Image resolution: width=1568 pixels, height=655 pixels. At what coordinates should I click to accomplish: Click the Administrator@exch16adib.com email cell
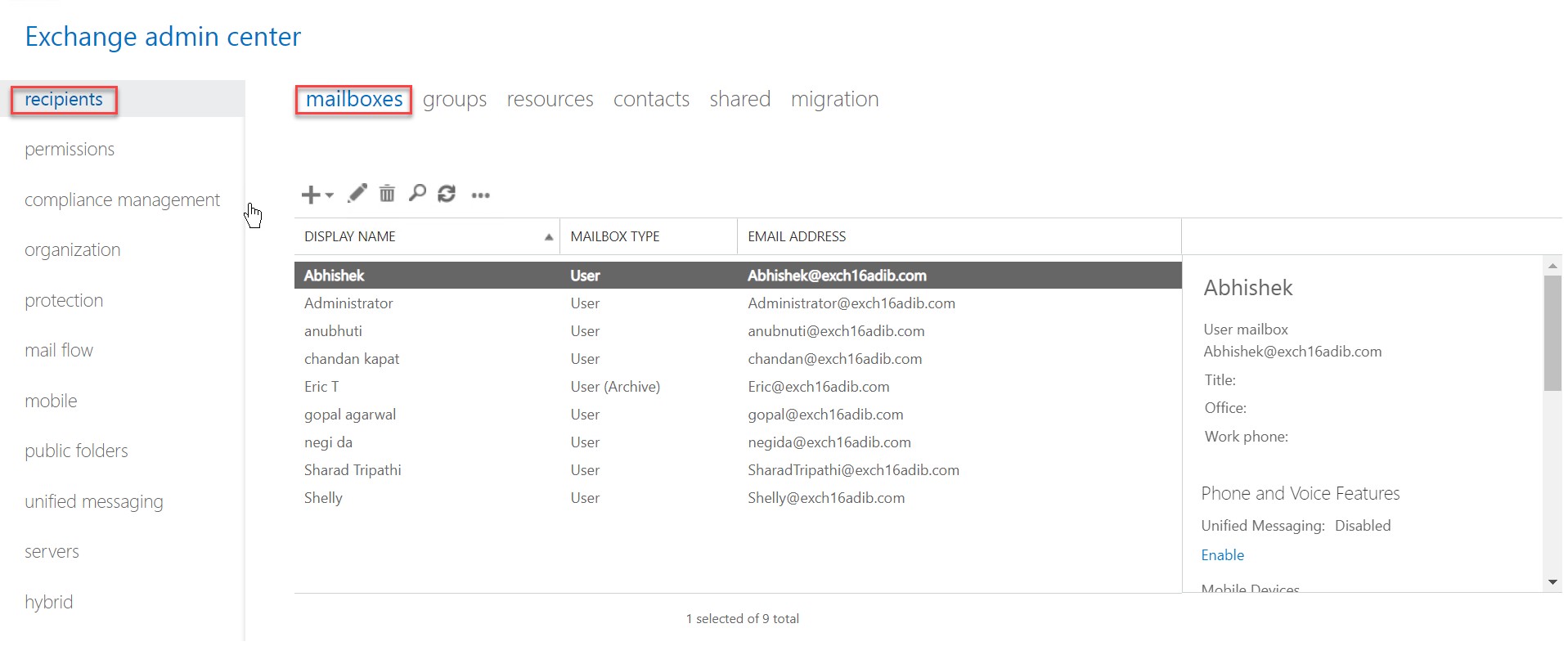click(x=851, y=303)
